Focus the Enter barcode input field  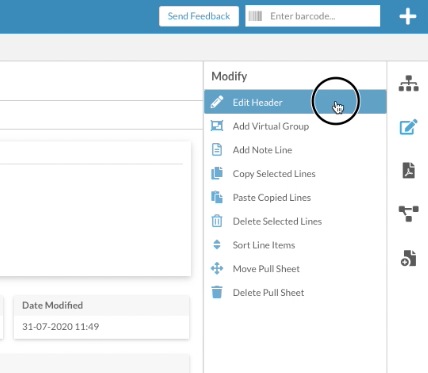312,16
